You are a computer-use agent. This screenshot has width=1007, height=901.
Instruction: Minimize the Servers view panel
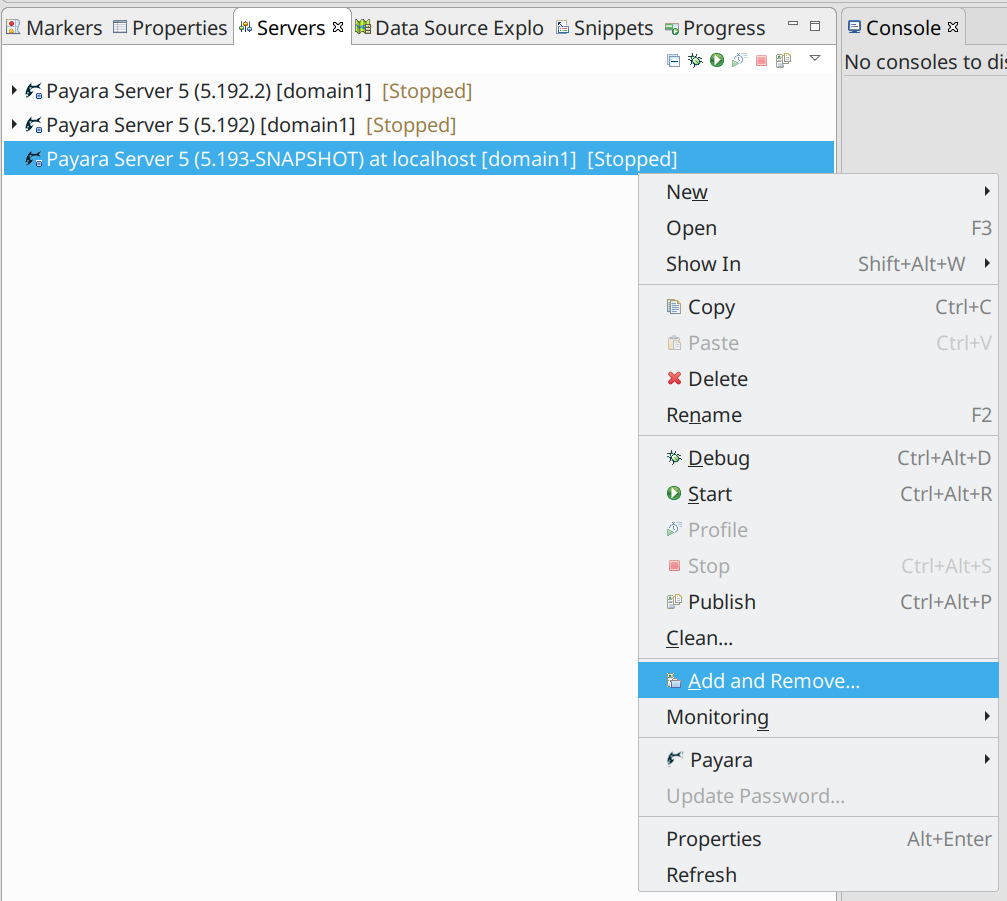point(793,25)
